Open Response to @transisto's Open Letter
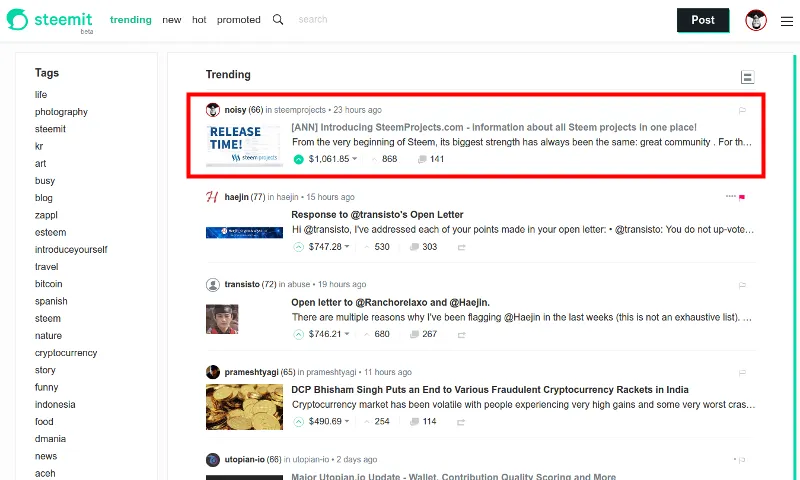This screenshot has height=480, width=800. (377, 215)
